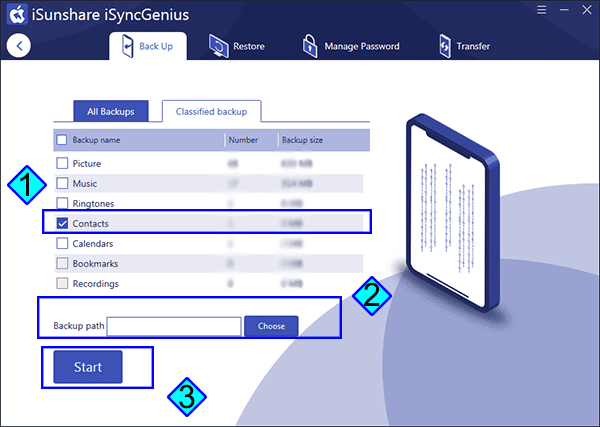Click the Backup path label text
600x427 pixels.
pyautogui.click(x=78, y=326)
